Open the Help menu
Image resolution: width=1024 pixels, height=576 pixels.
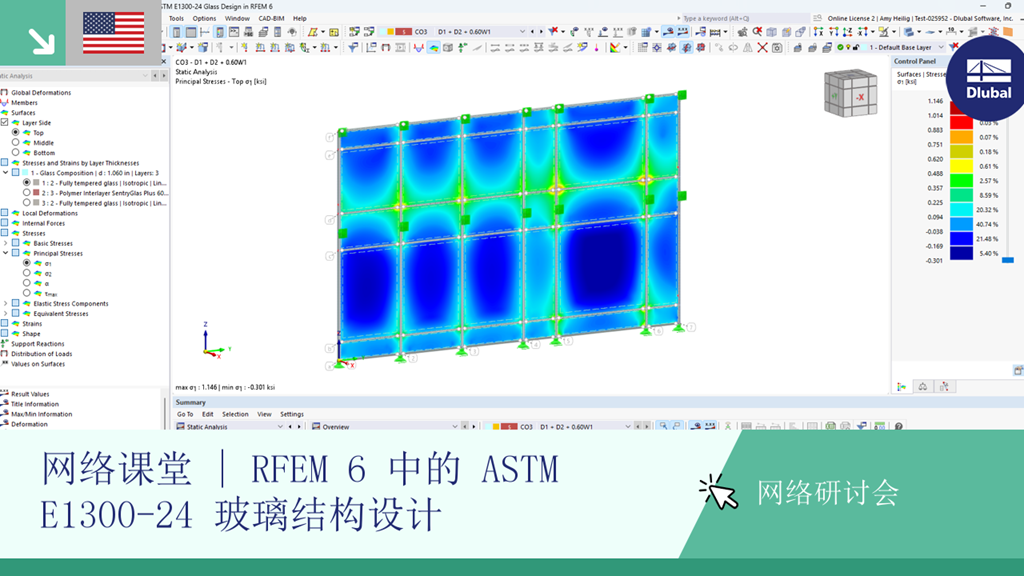click(298, 18)
